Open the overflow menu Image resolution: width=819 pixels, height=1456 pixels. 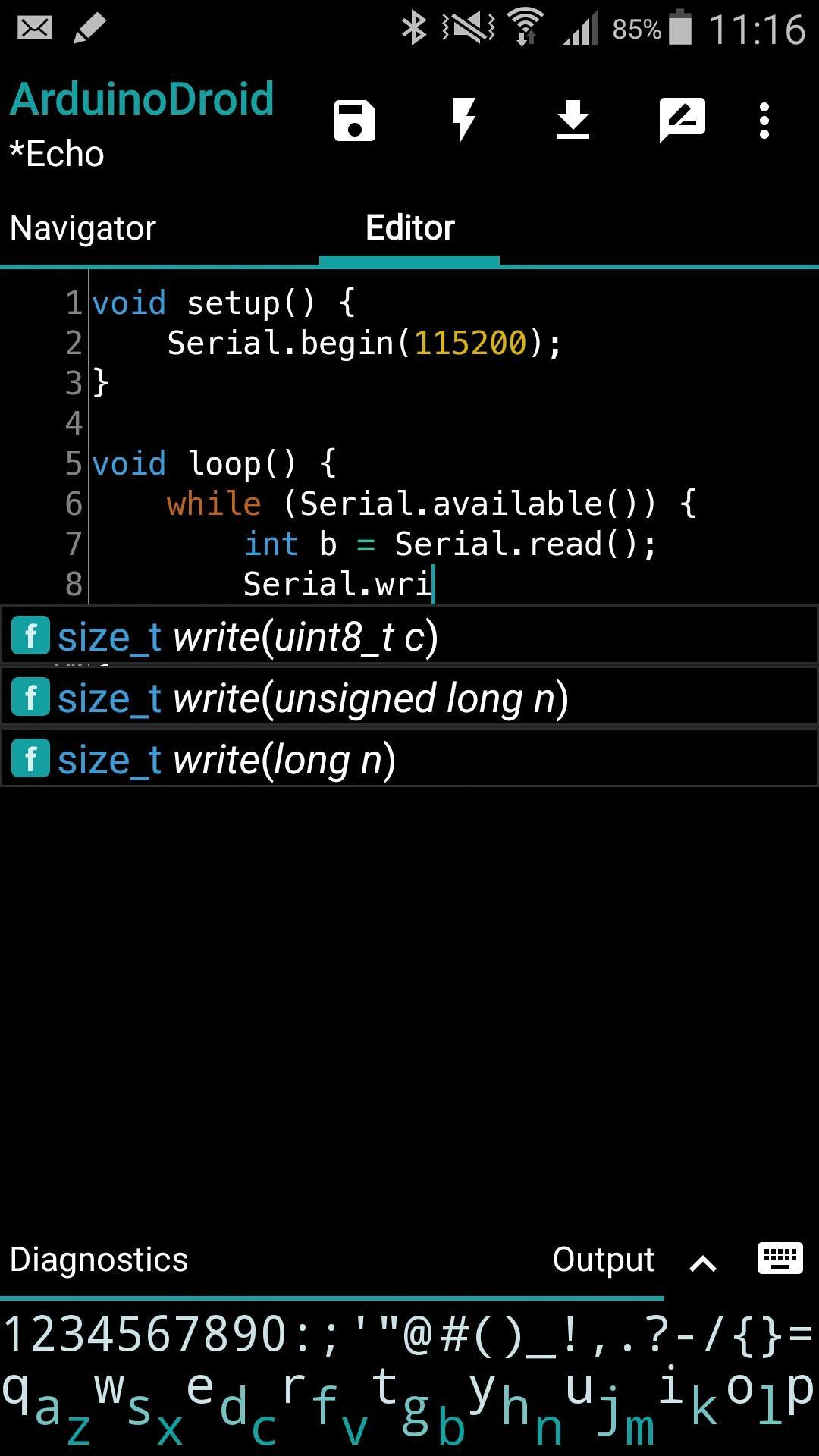pyautogui.click(x=764, y=118)
